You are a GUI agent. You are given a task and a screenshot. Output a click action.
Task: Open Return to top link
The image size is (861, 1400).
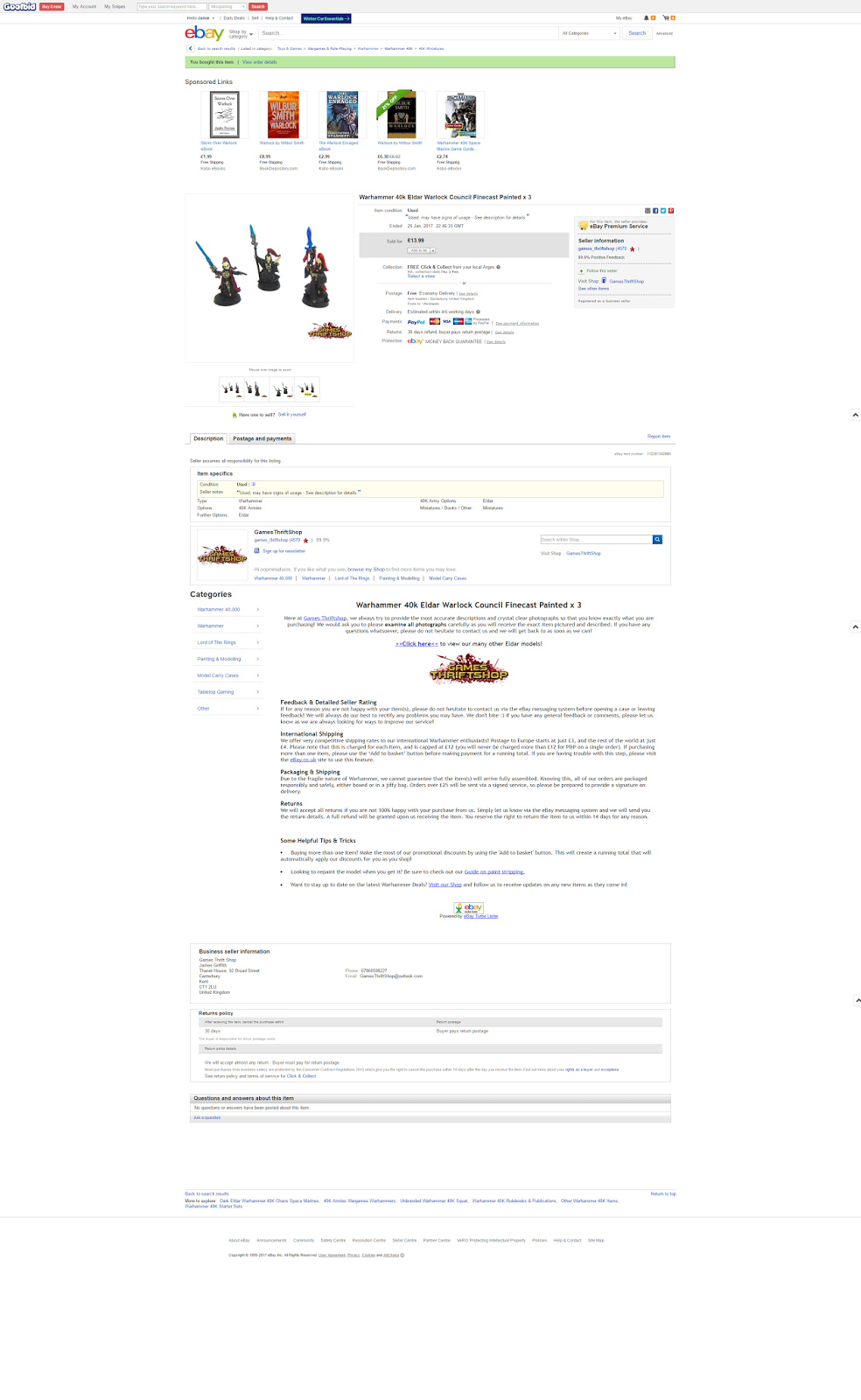pyautogui.click(x=663, y=1193)
